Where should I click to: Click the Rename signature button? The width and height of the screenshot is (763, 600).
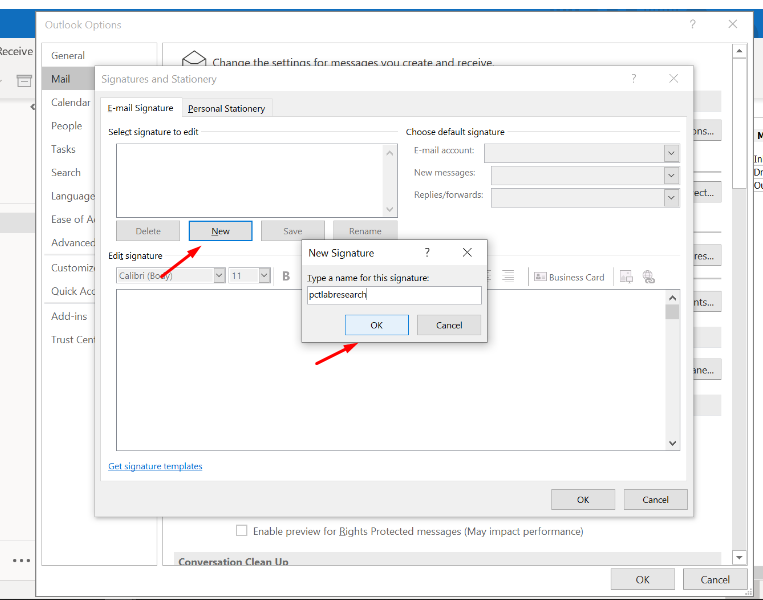[x=365, y=231]
